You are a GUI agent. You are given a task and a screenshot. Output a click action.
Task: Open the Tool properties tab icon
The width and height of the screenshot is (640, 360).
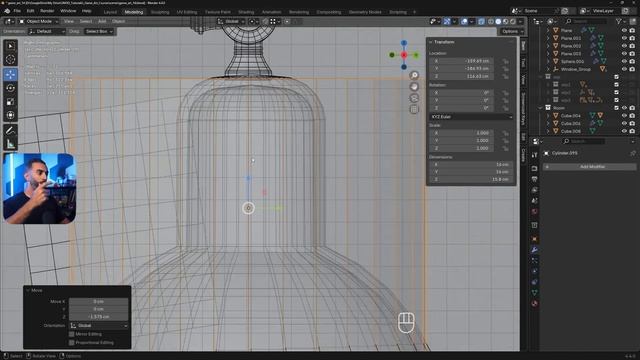[x=534, y=155]
